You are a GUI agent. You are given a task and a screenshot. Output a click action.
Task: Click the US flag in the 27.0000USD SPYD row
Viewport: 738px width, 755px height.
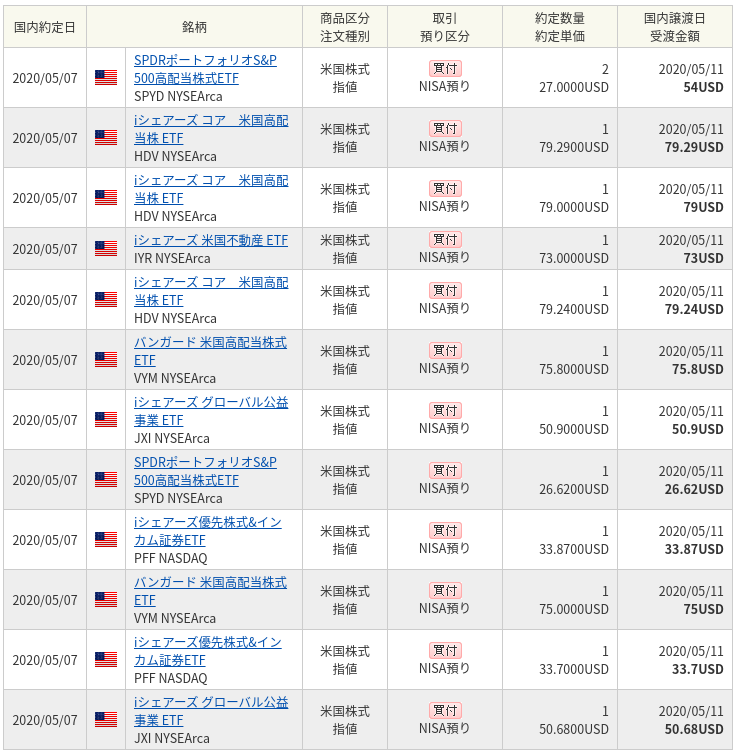[x=106, y=78]
